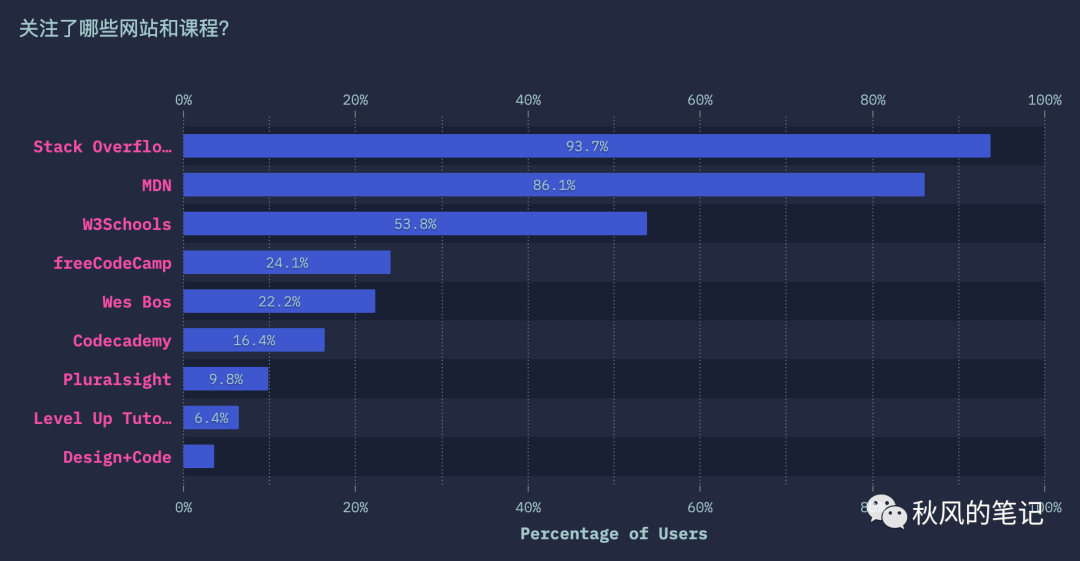Click the freeCodeCamp 24.1% bar

pyautogui.click(x=287, y=263)
